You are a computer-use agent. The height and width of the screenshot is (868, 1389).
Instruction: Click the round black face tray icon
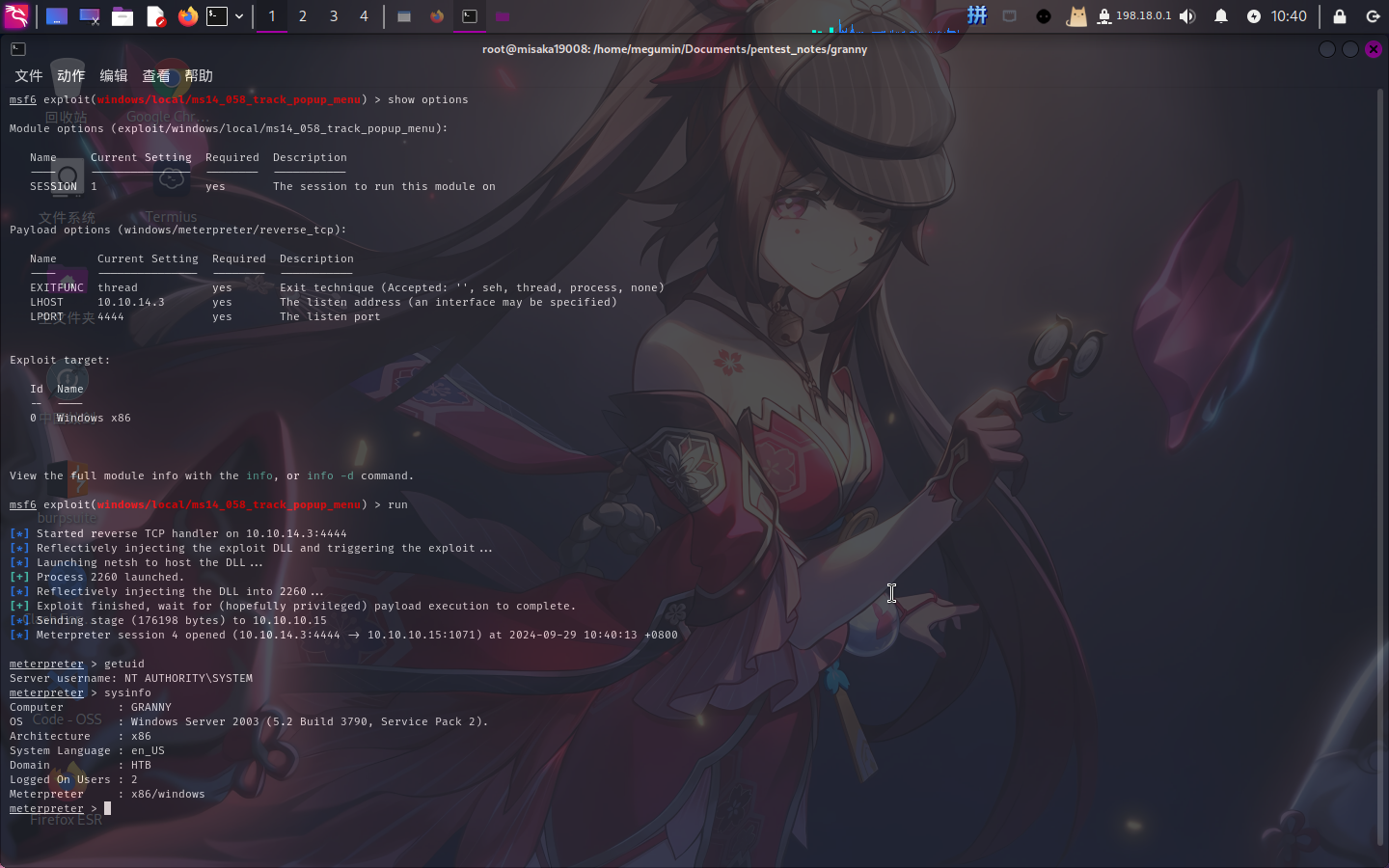pos(1044,16)
